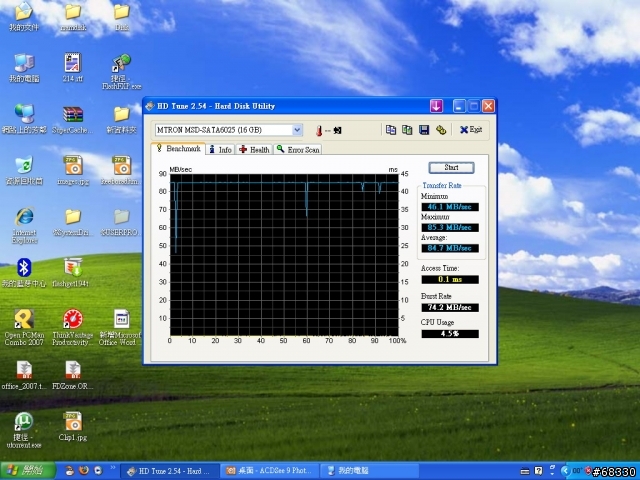Select the 214.rtf file on the desktop
This screenshot has width=640, height=480.
tap(73, 68)
